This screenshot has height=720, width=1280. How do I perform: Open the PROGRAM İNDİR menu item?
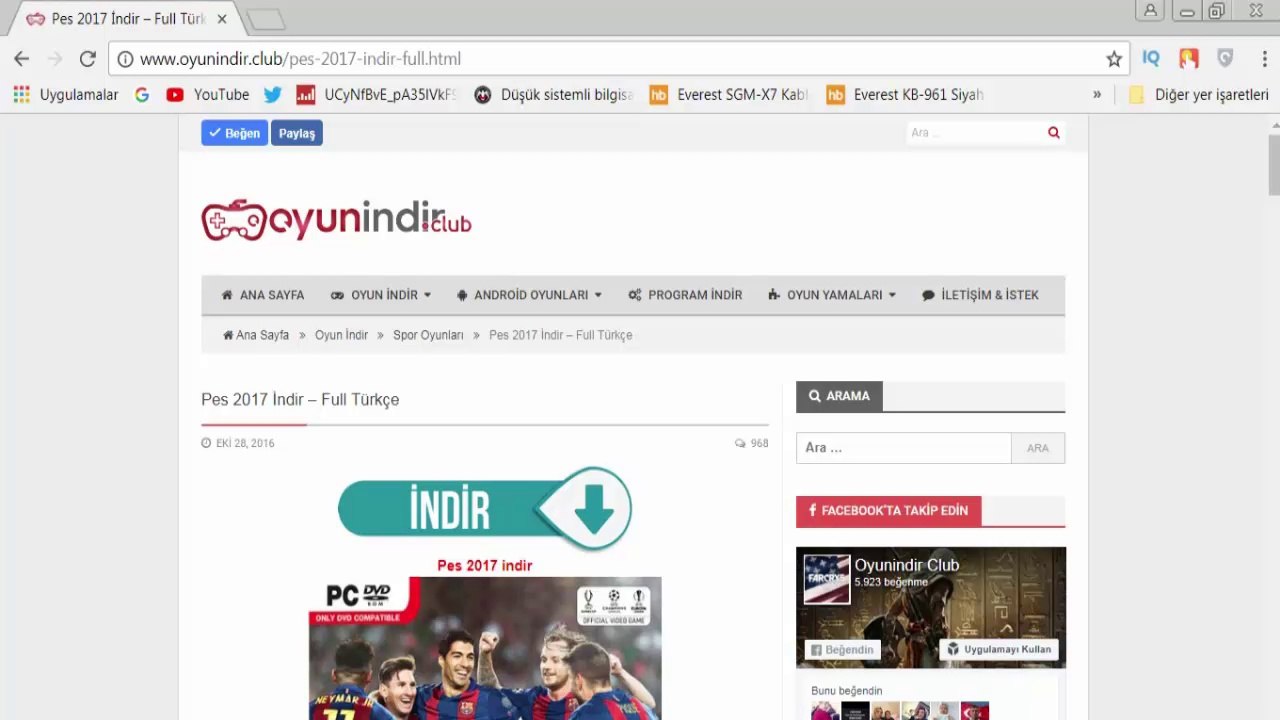coord(685,295)
